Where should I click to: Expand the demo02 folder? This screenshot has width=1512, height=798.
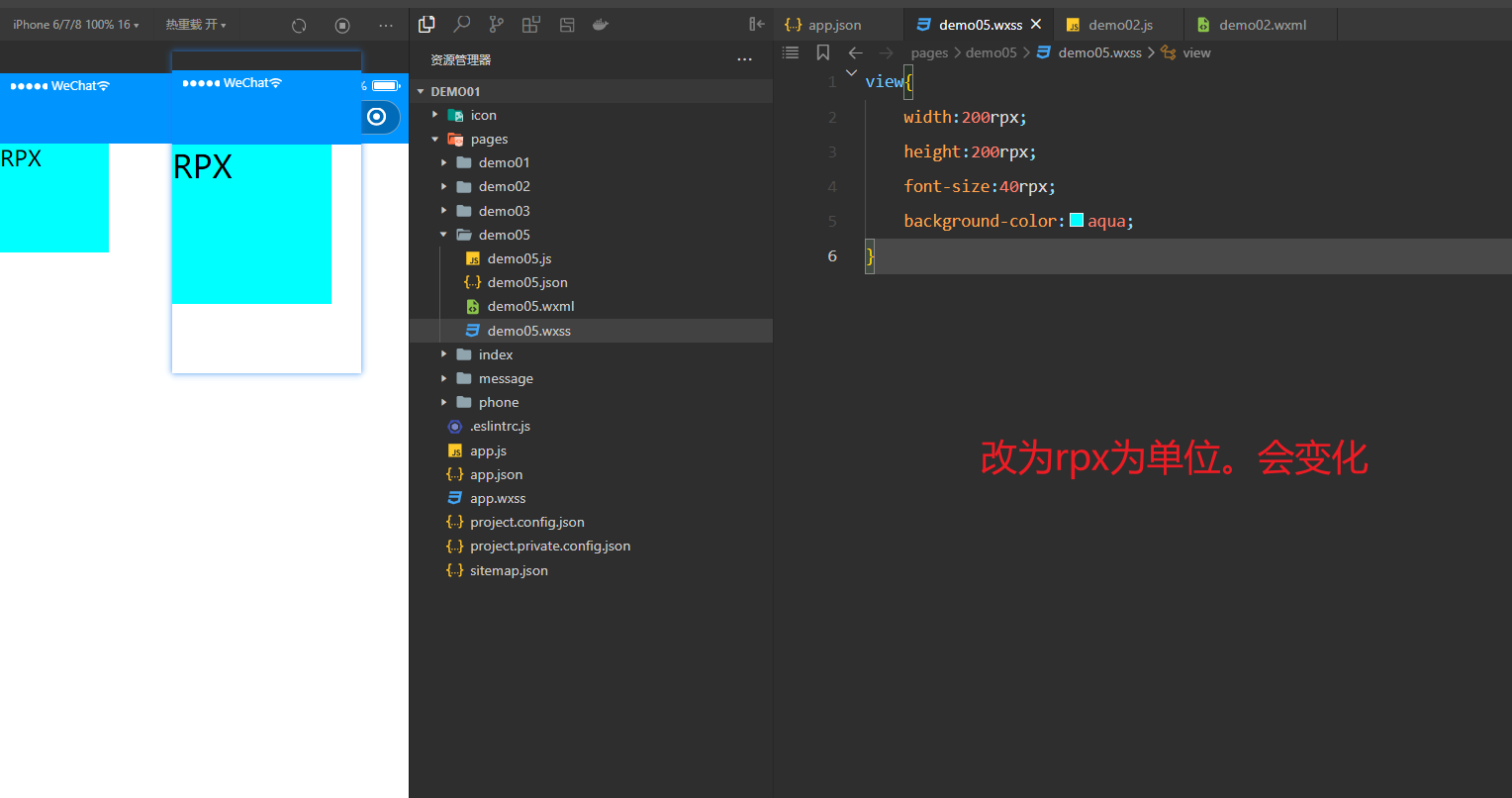pyautogui.click(x=444, y=186)
